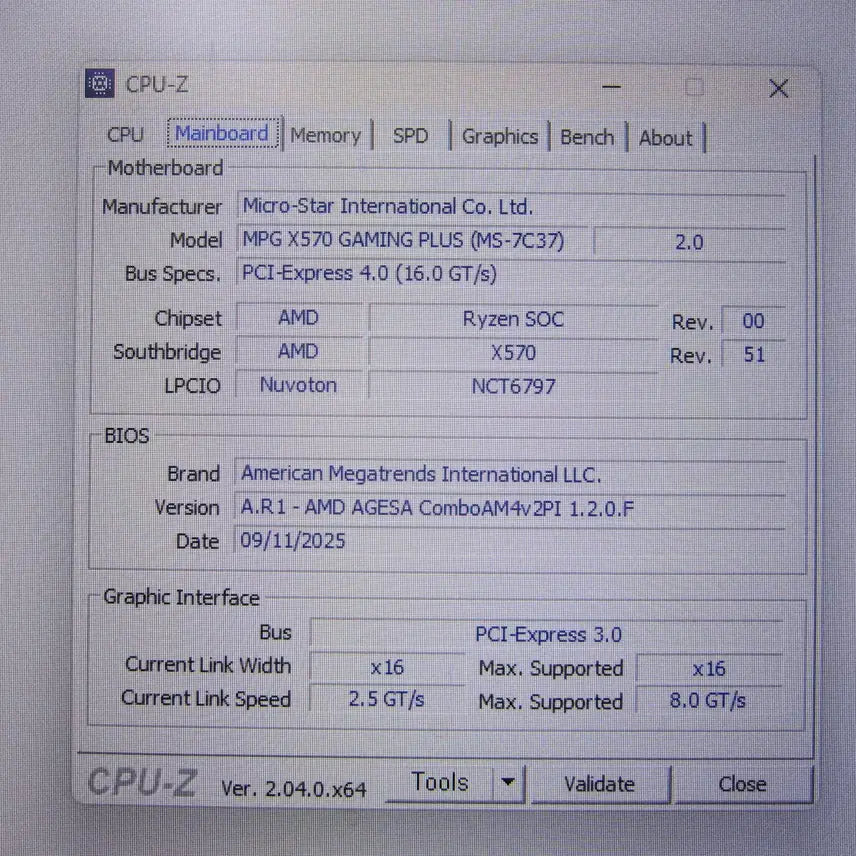Click the graphic bus value PCI-Express 3.0
Viewport: 856px width, 856px height.
tap(548, 634)
